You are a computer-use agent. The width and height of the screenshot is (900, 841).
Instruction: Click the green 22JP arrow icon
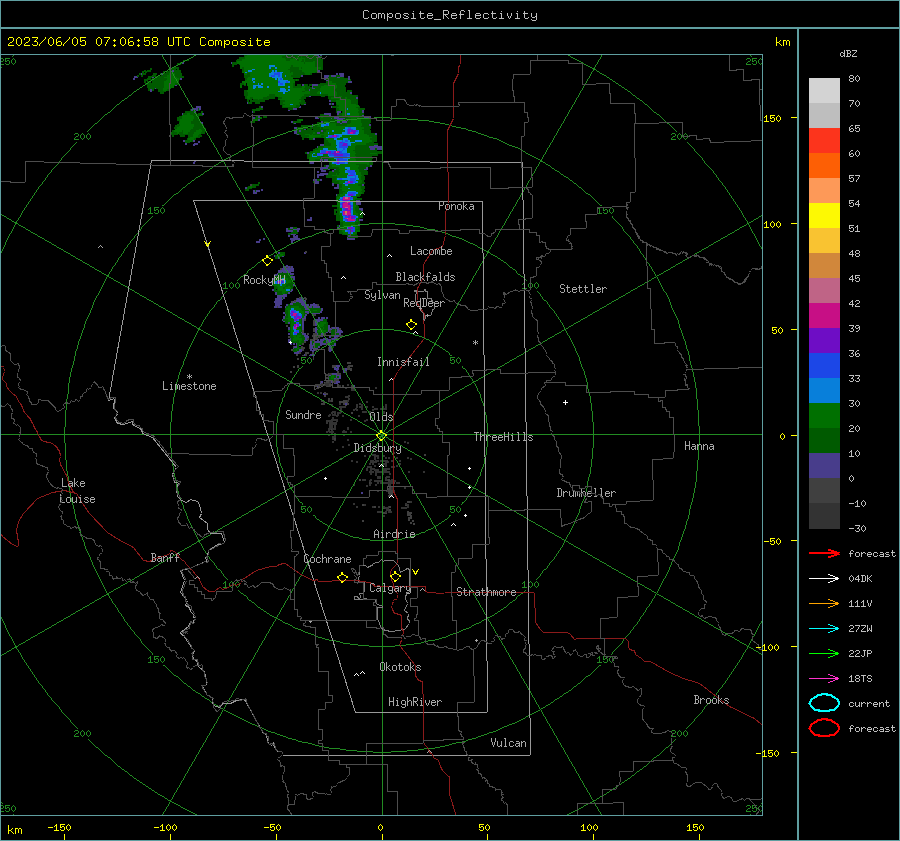coord(824,653)
